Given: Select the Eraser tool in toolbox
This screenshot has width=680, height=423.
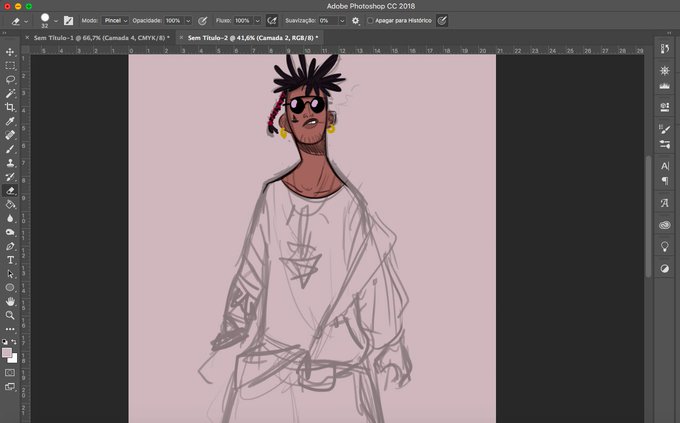Looking at the screenshot, I should click(10, 190).
